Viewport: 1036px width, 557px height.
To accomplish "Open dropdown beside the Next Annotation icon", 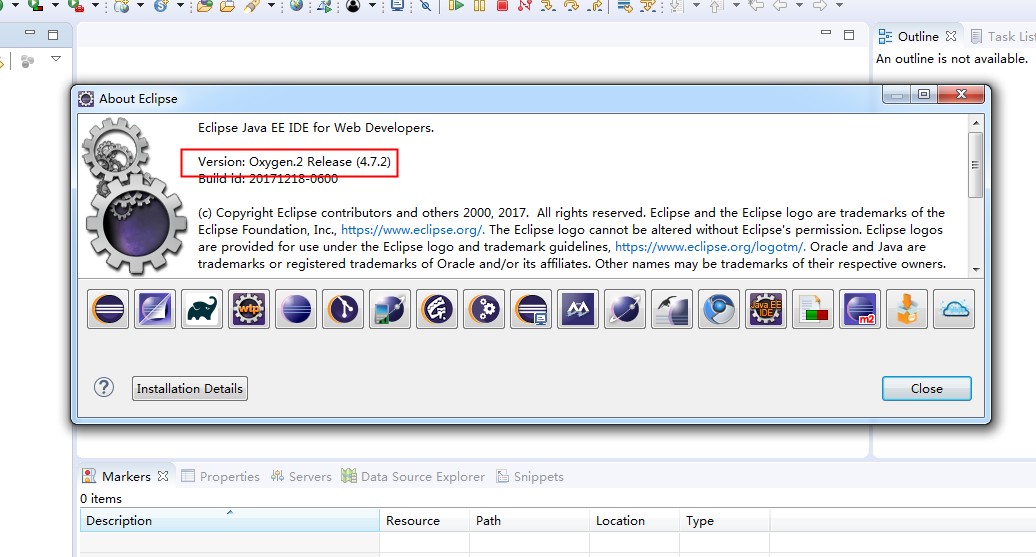I will 696,5.
